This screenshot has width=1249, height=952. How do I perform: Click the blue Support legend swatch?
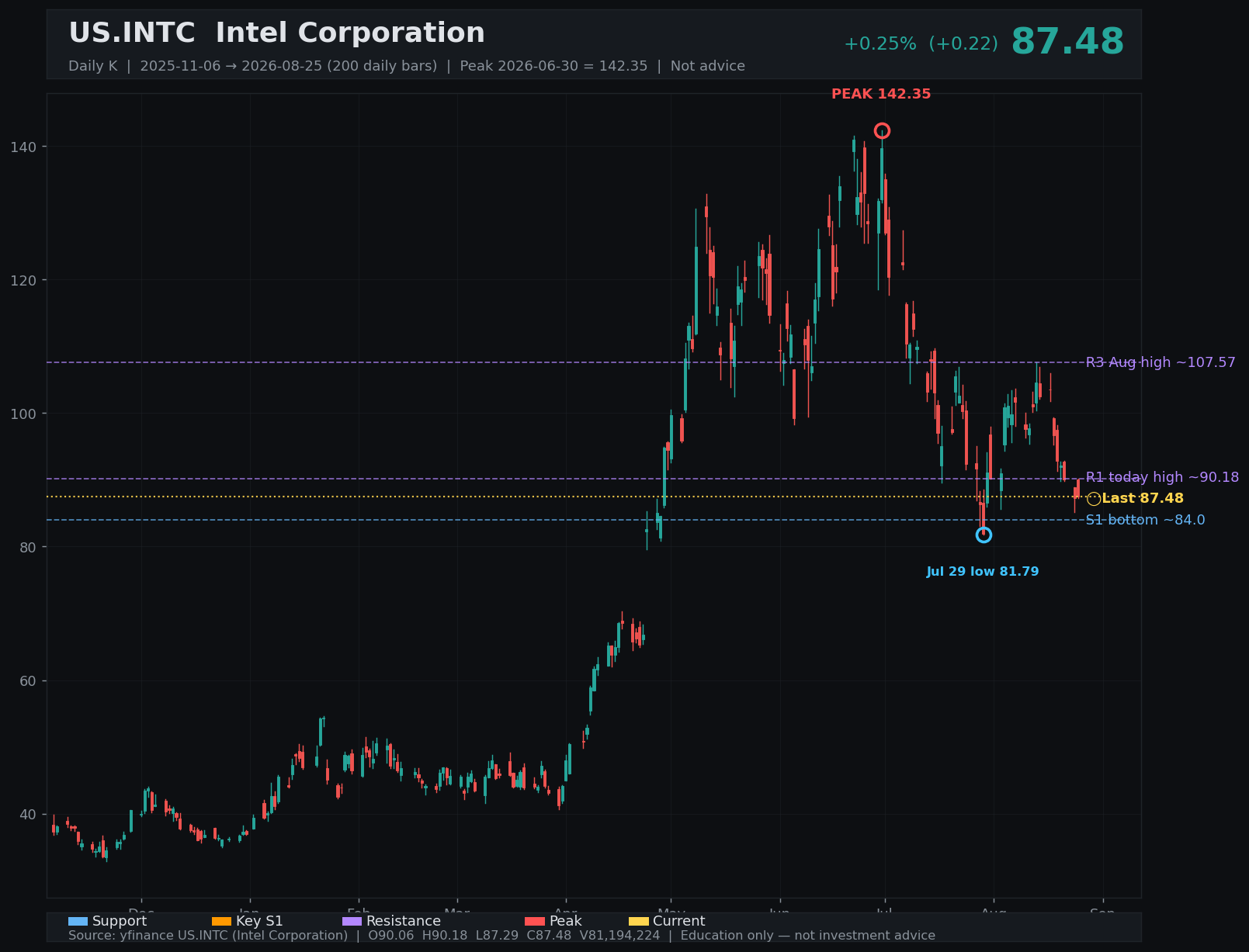[x=78, y=922]
